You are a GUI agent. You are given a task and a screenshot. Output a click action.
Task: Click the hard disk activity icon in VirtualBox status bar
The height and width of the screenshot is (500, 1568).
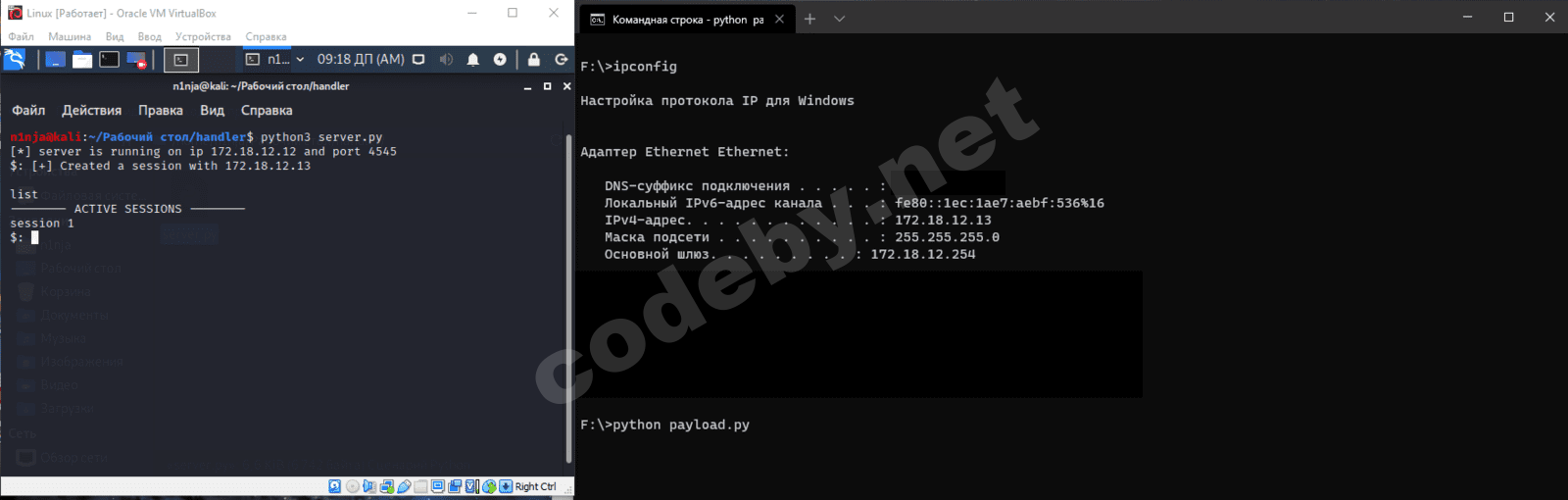[334, 486]
